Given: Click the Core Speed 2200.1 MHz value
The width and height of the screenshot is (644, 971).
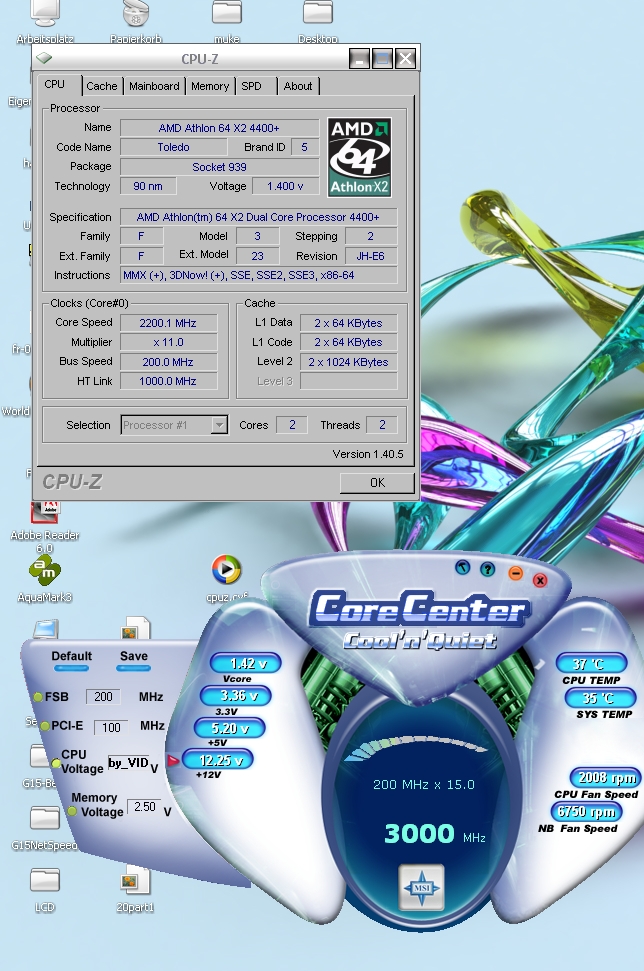Looking at the screenshot, I should click(x=168, y=323).
